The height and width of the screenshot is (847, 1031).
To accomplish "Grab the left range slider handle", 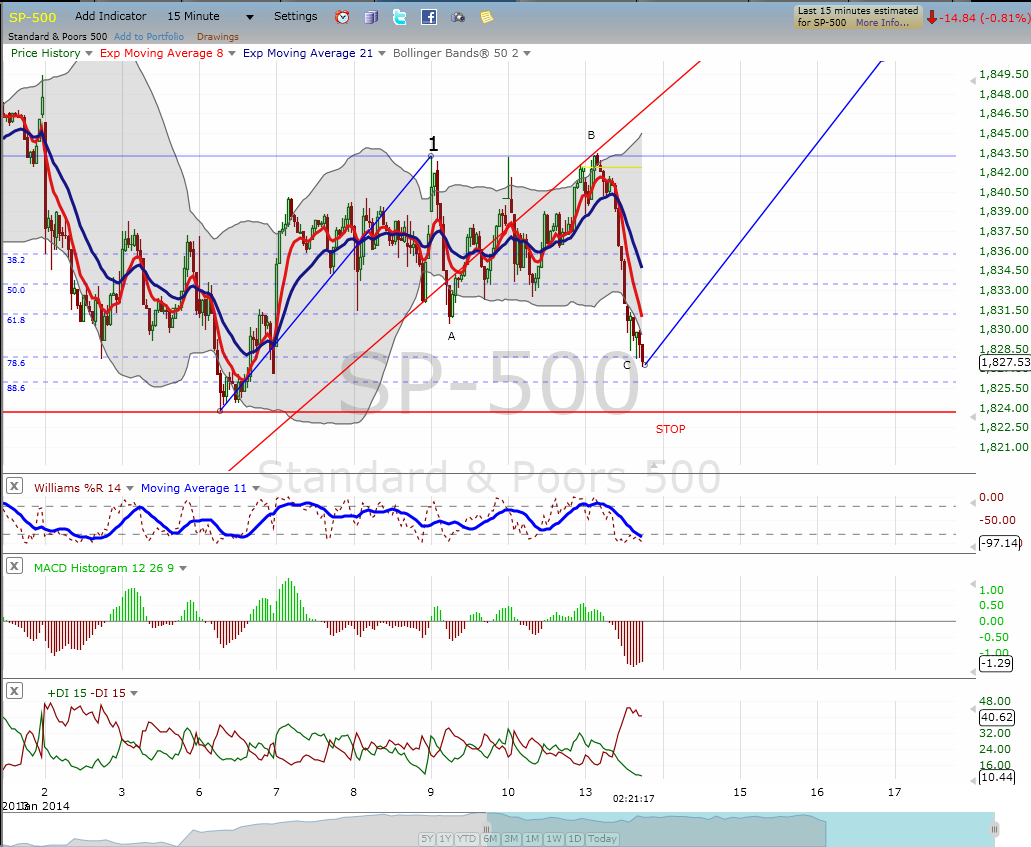I will click(487, 829).
